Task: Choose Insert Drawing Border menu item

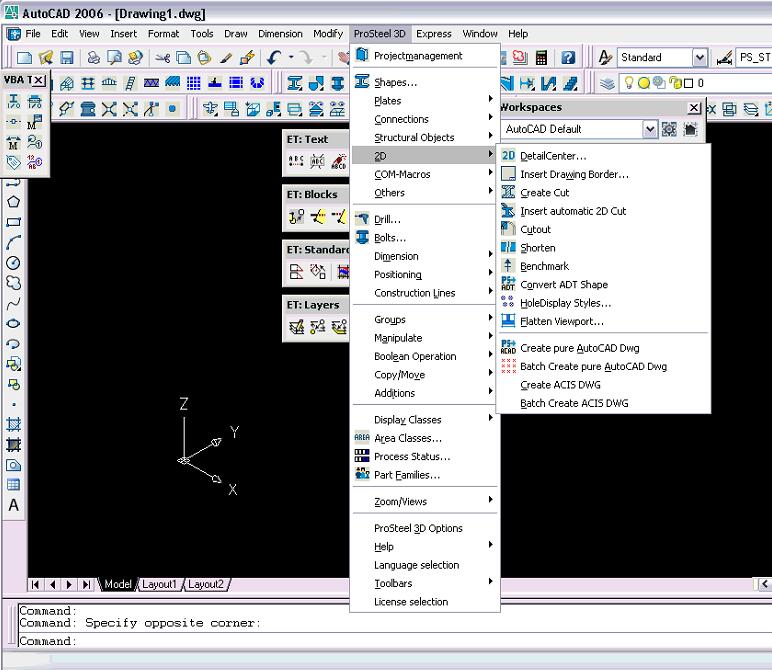Action: [x=604, y=174]
